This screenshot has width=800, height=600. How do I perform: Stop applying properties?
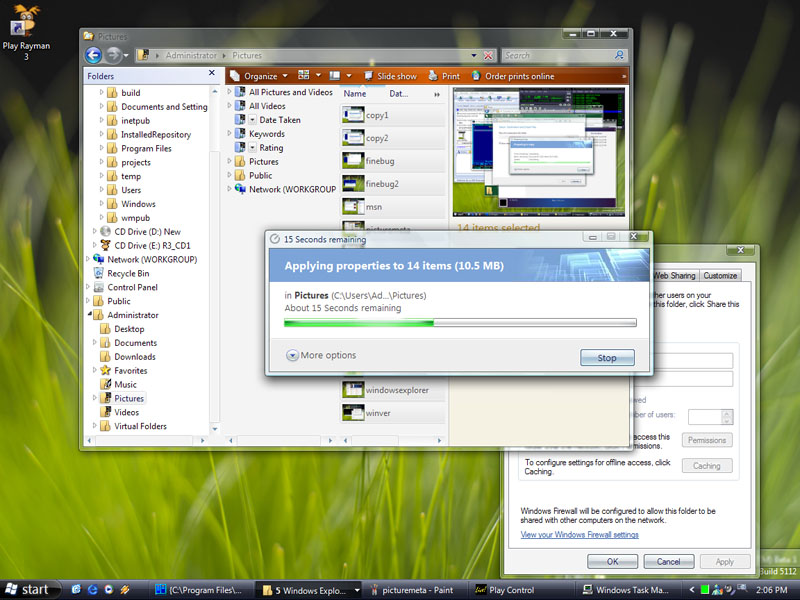[x=607, y=358]
